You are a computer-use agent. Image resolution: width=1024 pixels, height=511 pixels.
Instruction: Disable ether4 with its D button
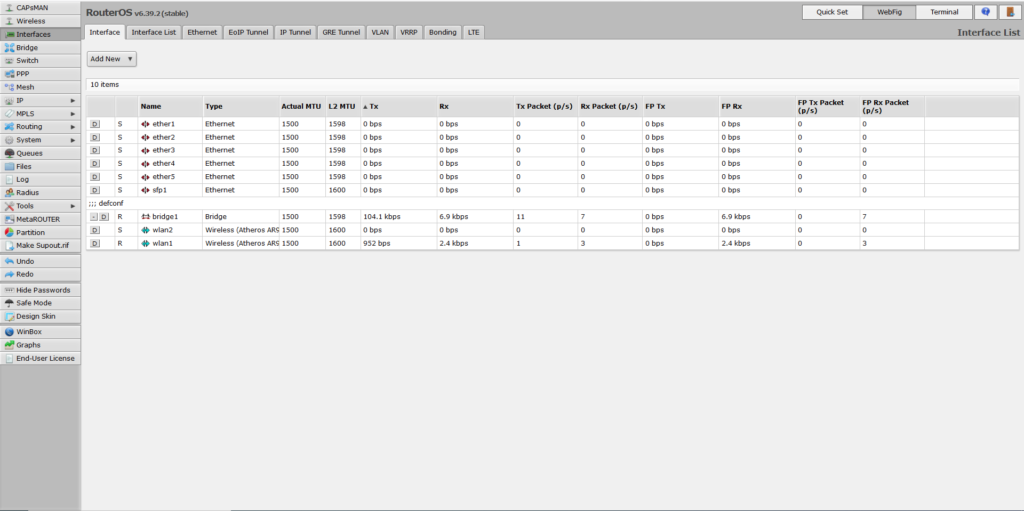(95, 163)
